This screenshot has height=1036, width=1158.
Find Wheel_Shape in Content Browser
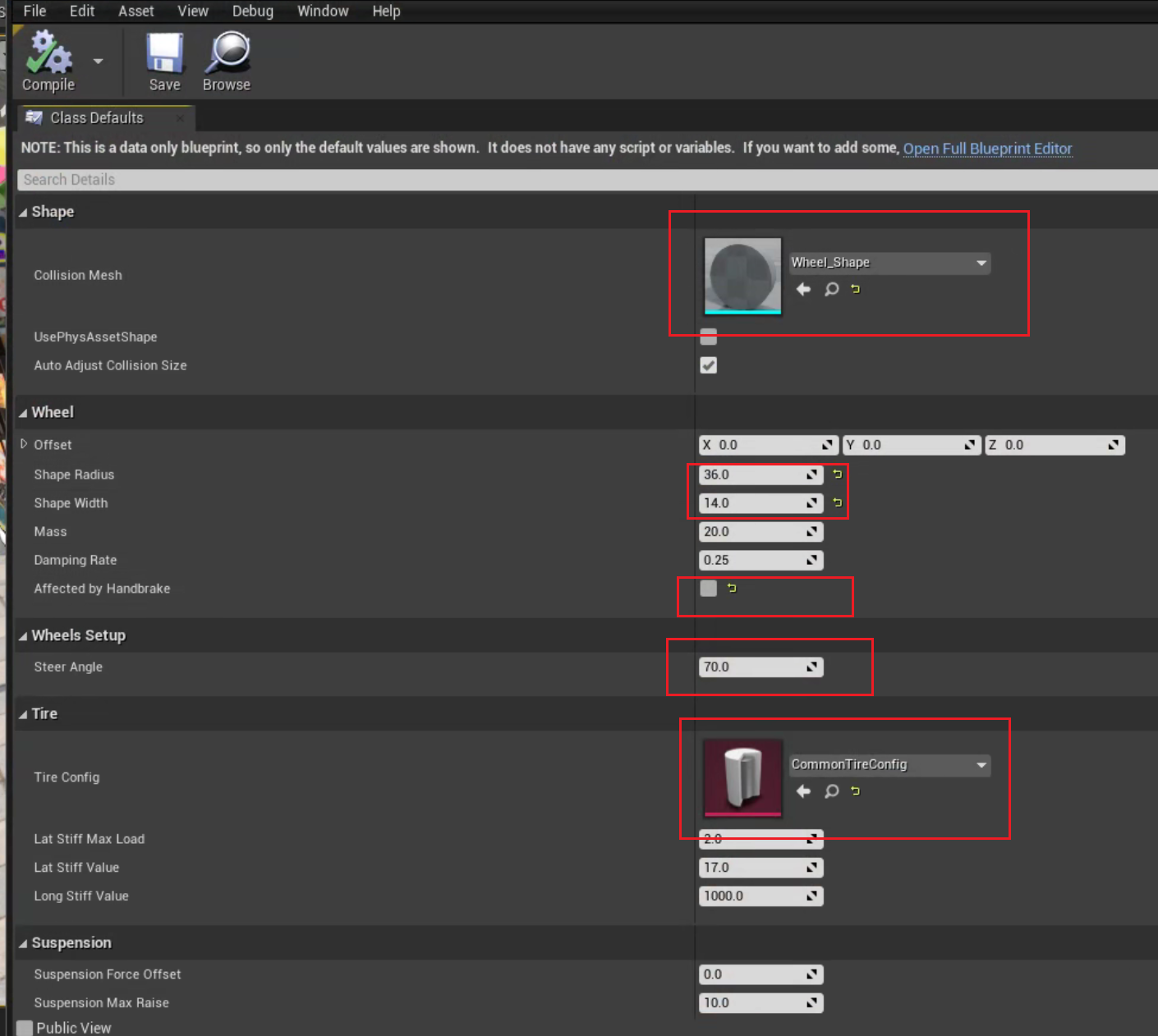831,289
